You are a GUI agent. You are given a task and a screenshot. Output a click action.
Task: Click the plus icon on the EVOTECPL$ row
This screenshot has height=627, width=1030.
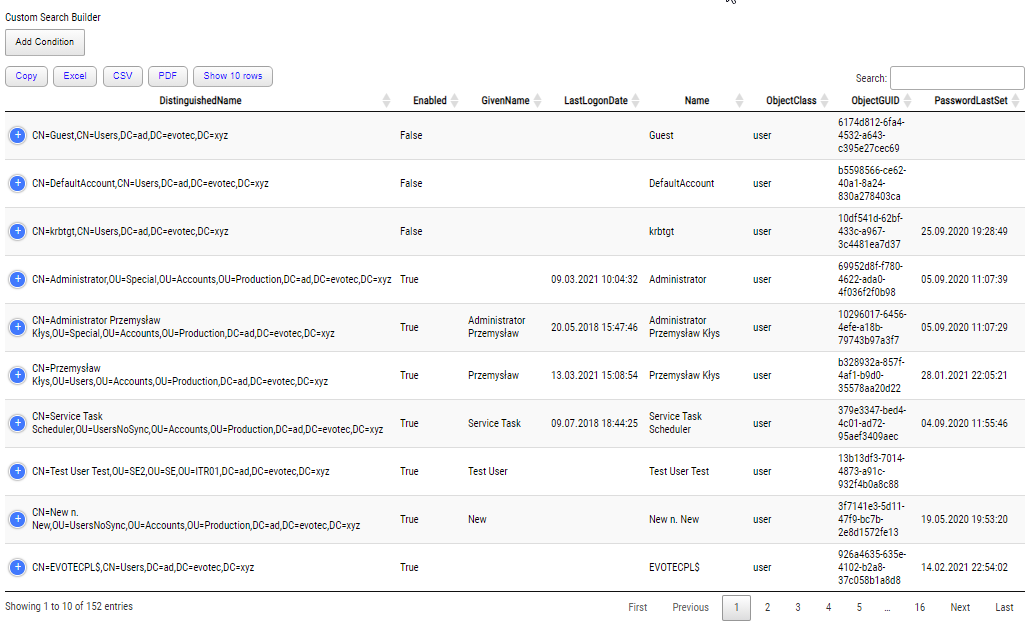tap(17, 567)
